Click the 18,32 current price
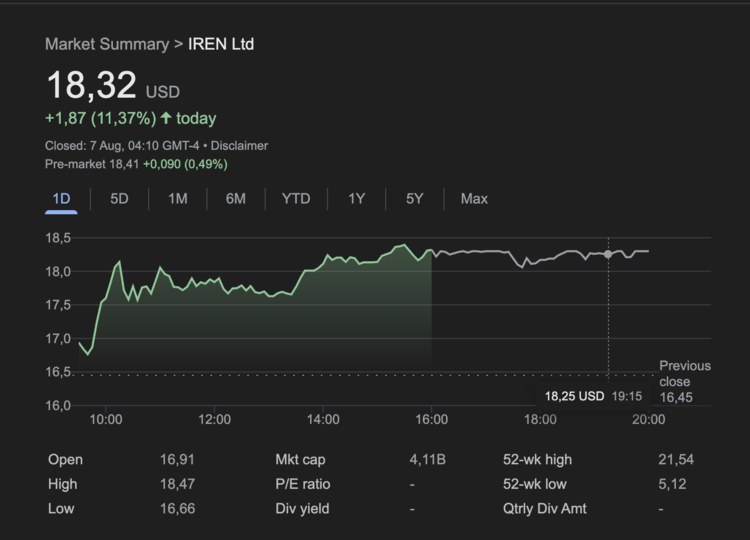 tap(91, 85)
